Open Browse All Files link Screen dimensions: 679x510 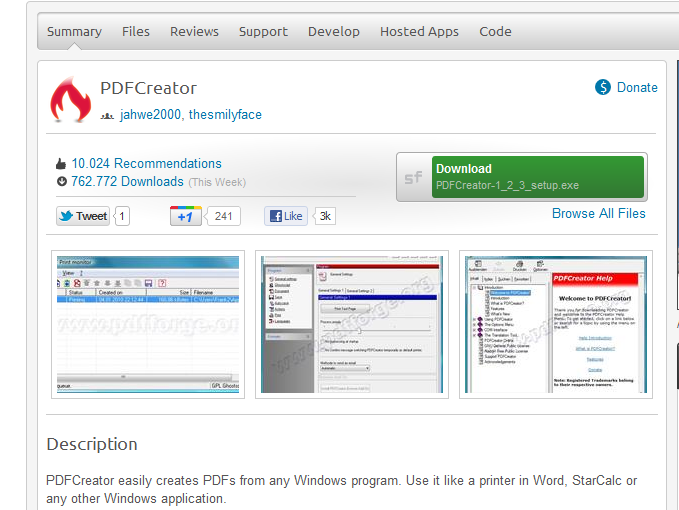pyautogui.click(x=598, y=213)
